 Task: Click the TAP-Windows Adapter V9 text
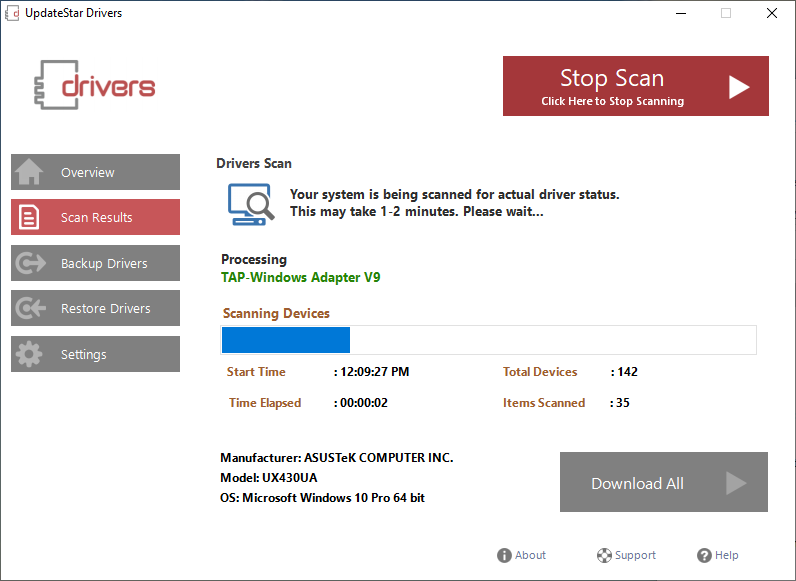(x=300, y=277)
